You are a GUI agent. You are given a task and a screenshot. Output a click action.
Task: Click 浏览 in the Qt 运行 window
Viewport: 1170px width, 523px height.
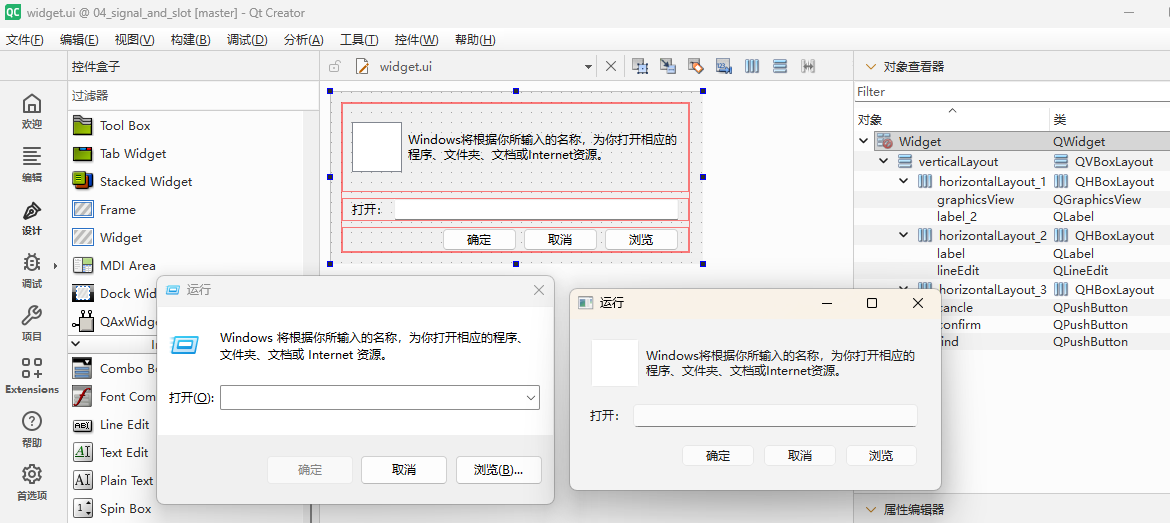click(x=881, y=456)
